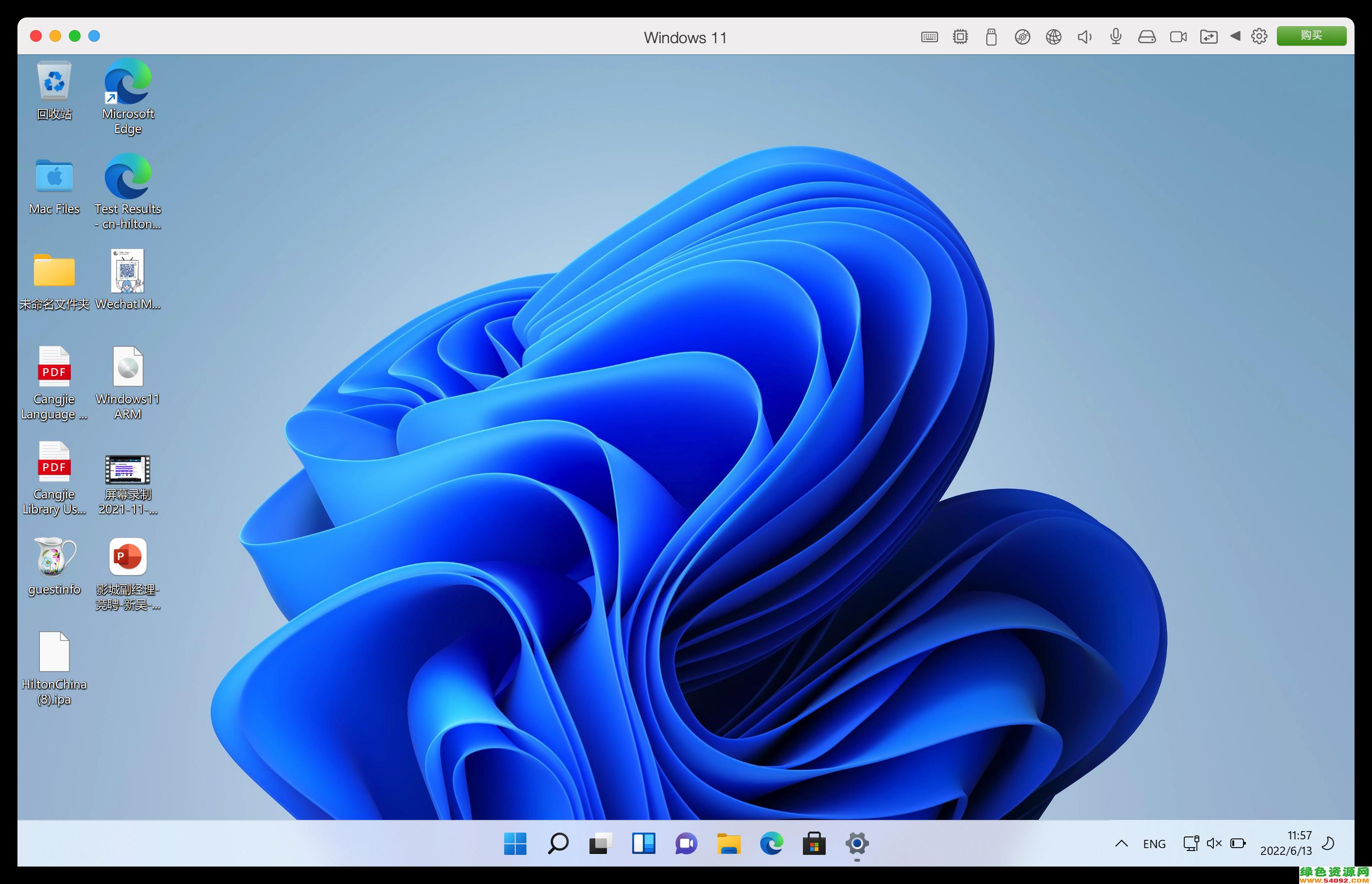This screenshot has width=1372, height=884.
Task: Open the shared folder icon in toolbar
Action: 1209,37
